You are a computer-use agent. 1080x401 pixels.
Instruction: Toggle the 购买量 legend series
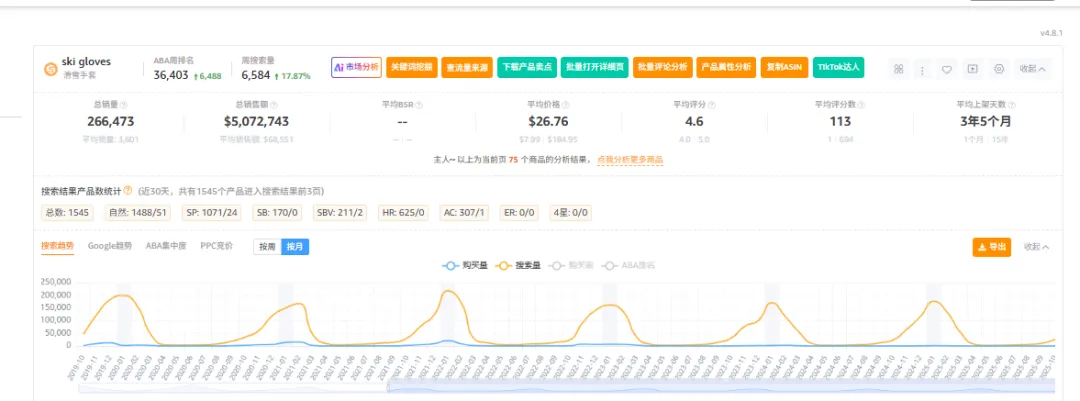465,265
